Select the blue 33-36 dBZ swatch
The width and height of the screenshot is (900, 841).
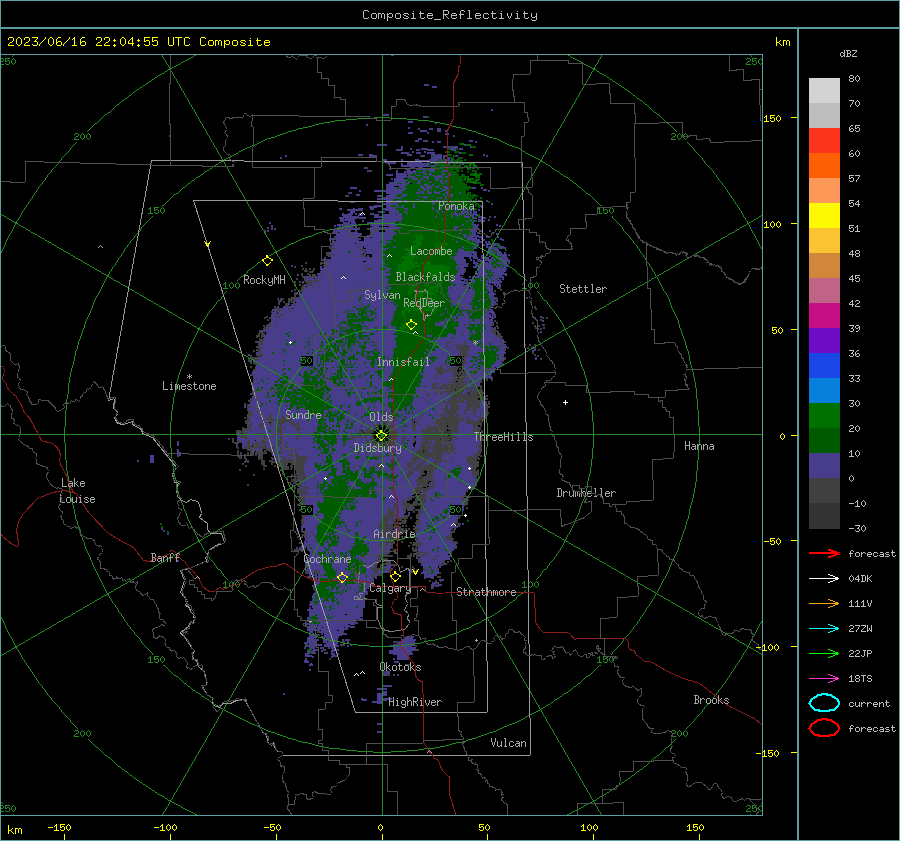click(824, 366)
